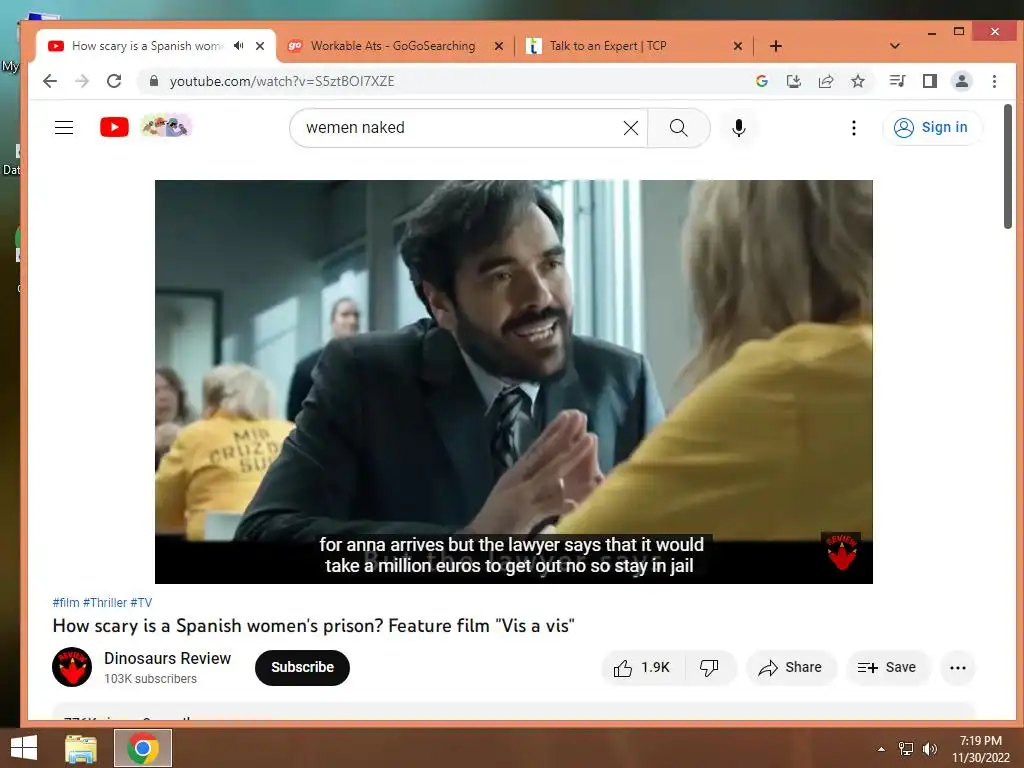Install app icon in address bar
Viewport: 1024px width, 768px height.
point(793,81)
